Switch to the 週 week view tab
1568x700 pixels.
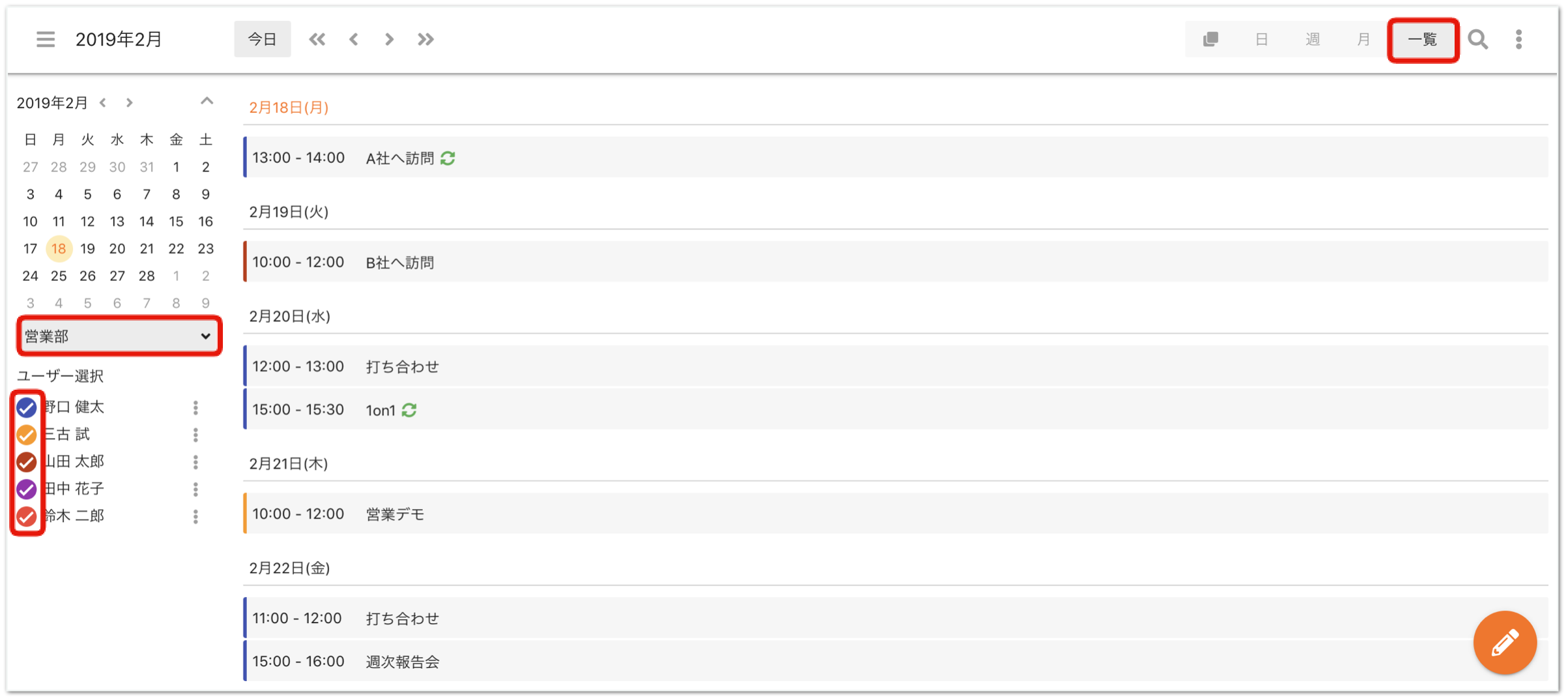1313,40
